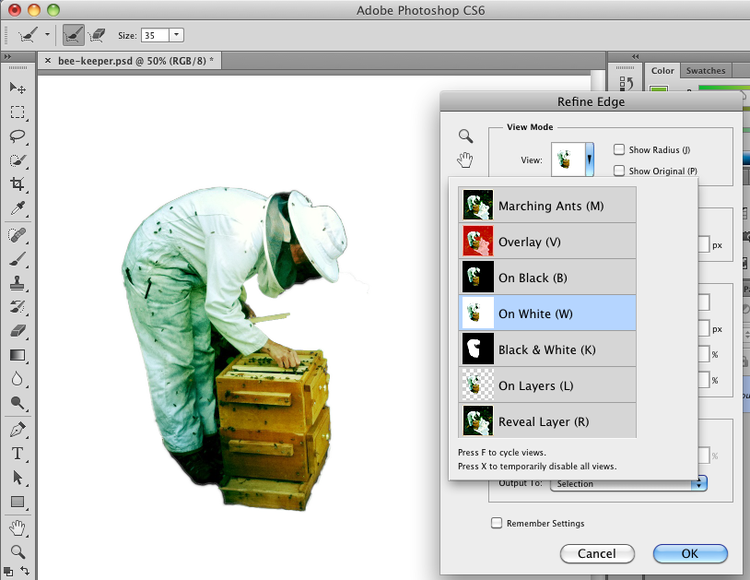Select the Type tool
The height and width of the screenshot is (580, 750).
click(x=18, y=453)
